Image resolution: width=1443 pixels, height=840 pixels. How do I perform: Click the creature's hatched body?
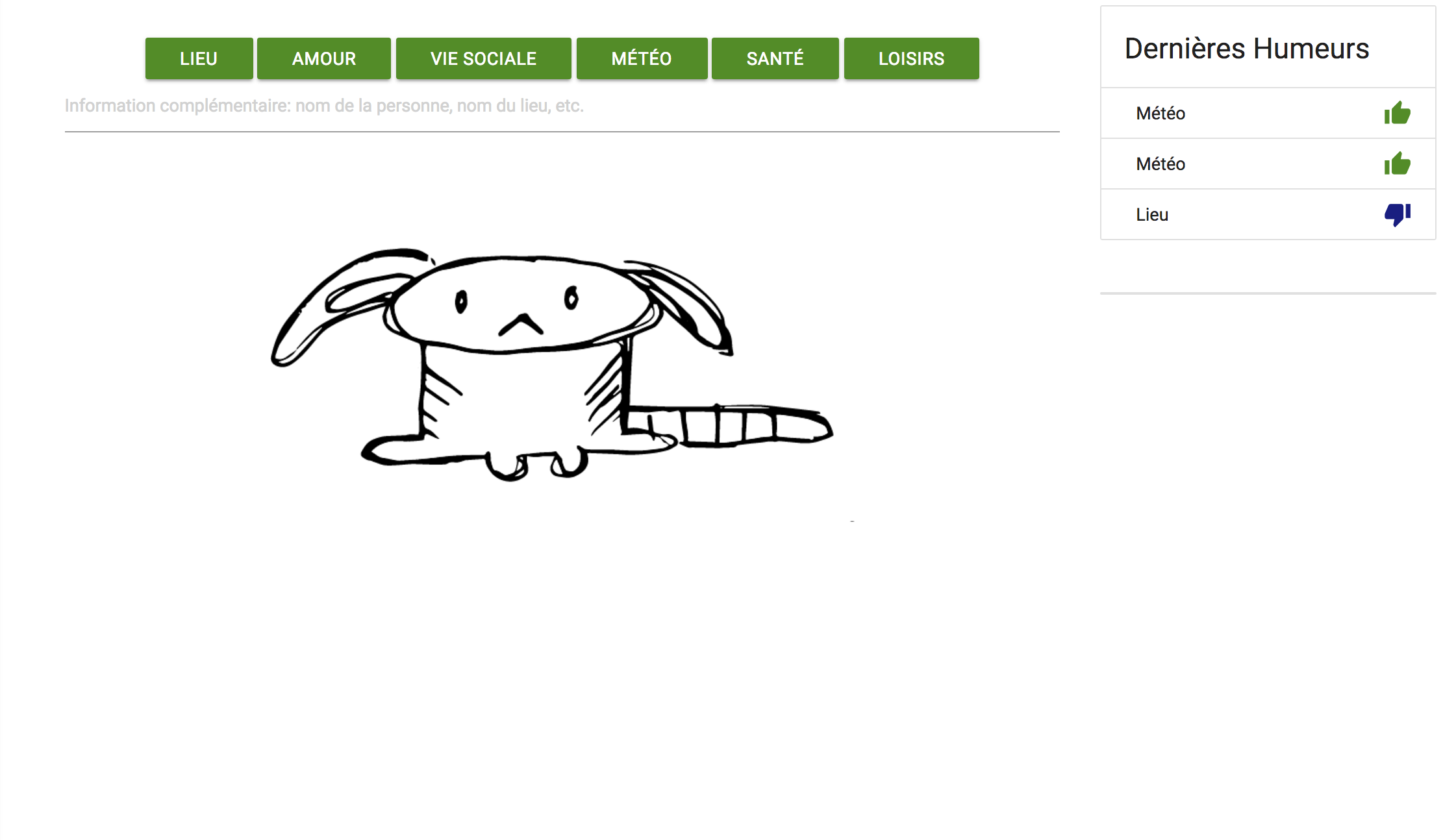point(523,396)
